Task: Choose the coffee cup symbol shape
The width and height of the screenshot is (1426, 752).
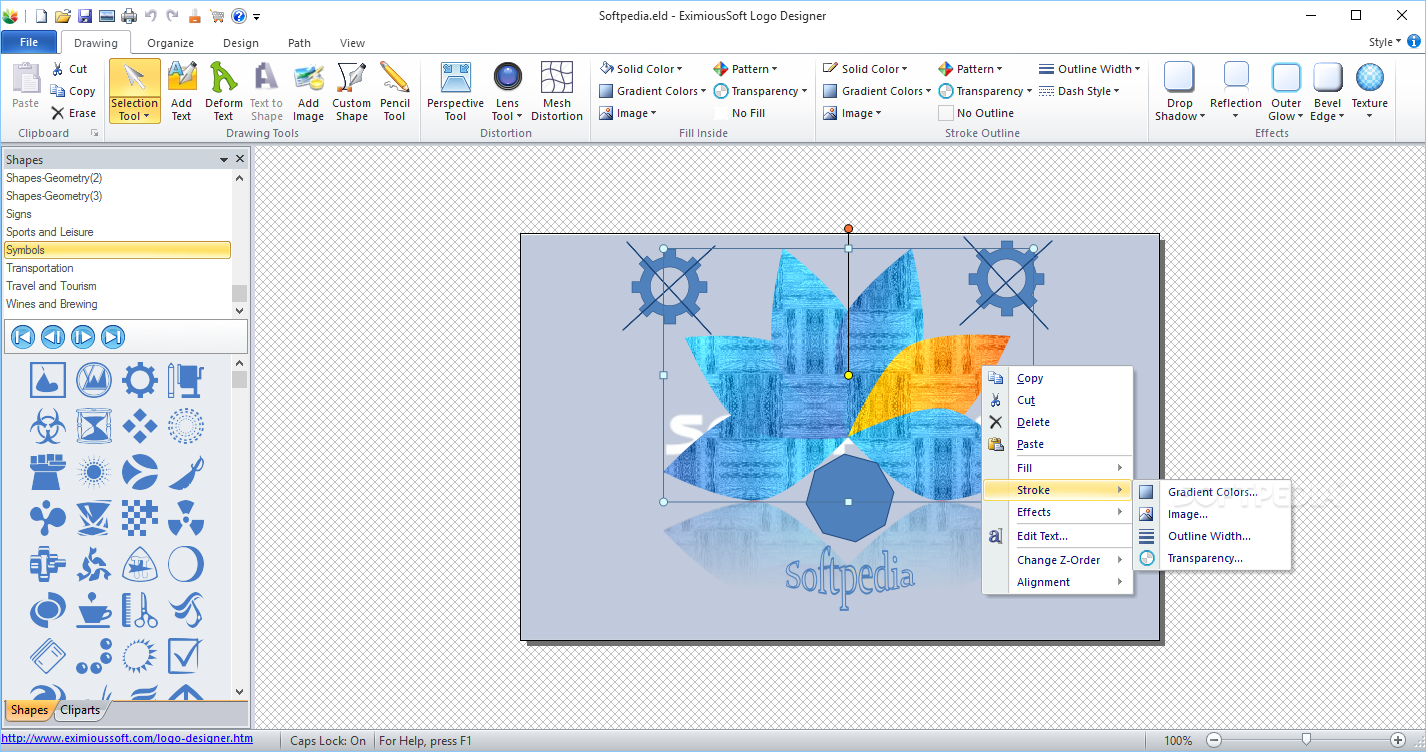Action: click(94, 610)
